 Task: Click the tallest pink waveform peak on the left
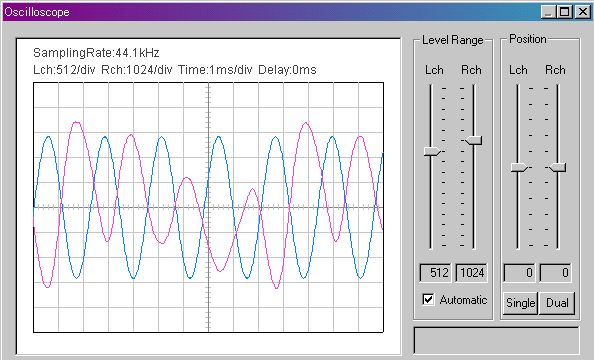[x=77, y=122]
